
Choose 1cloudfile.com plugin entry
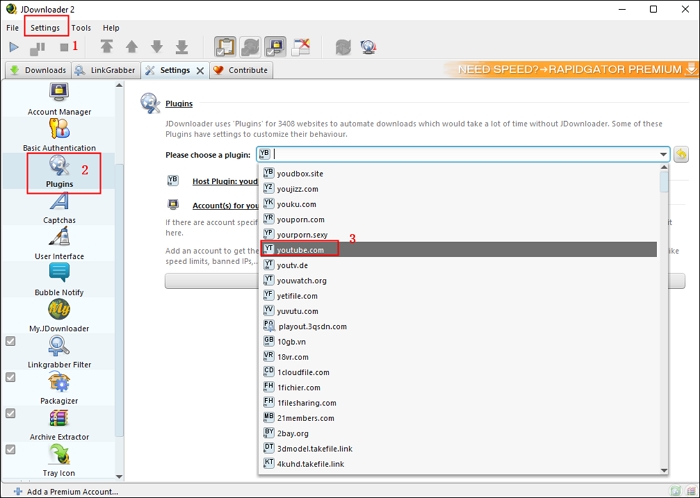458,372
